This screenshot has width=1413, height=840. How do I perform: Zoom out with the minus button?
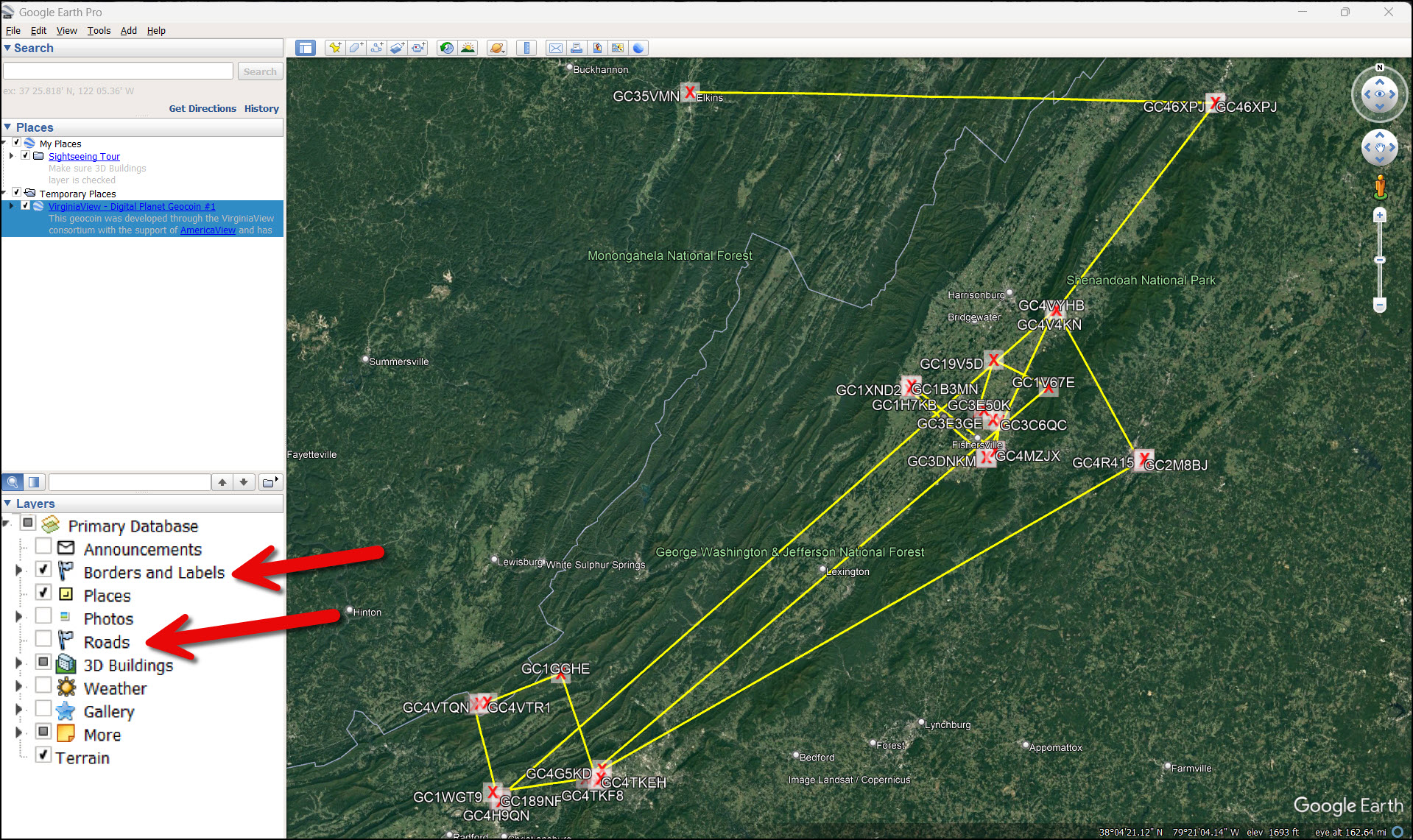tap(1380, 305)
